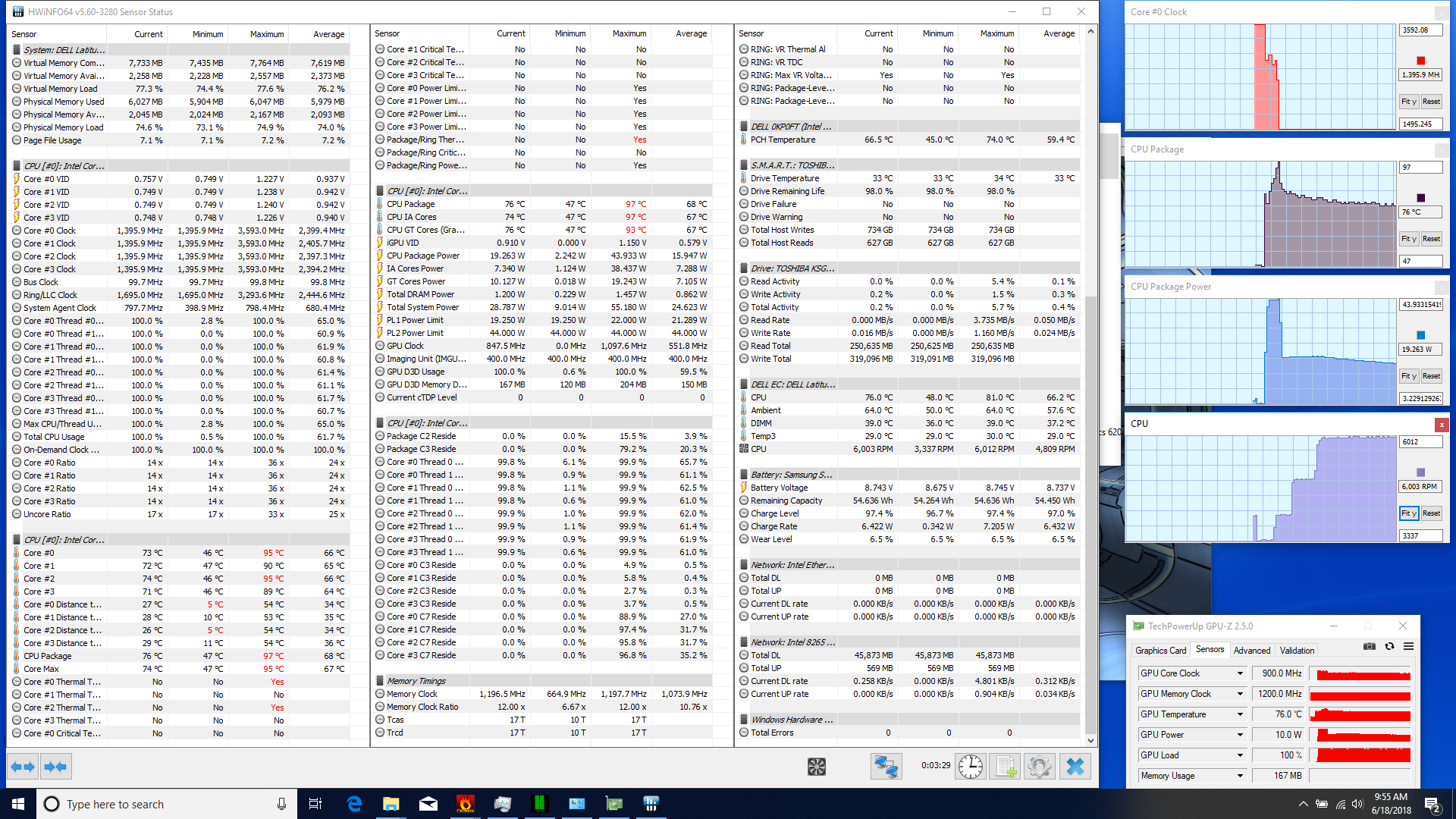The image size is (1456, 819).
Task: Click Reset in CPU fan graph window
Action: coord(1431,513)
